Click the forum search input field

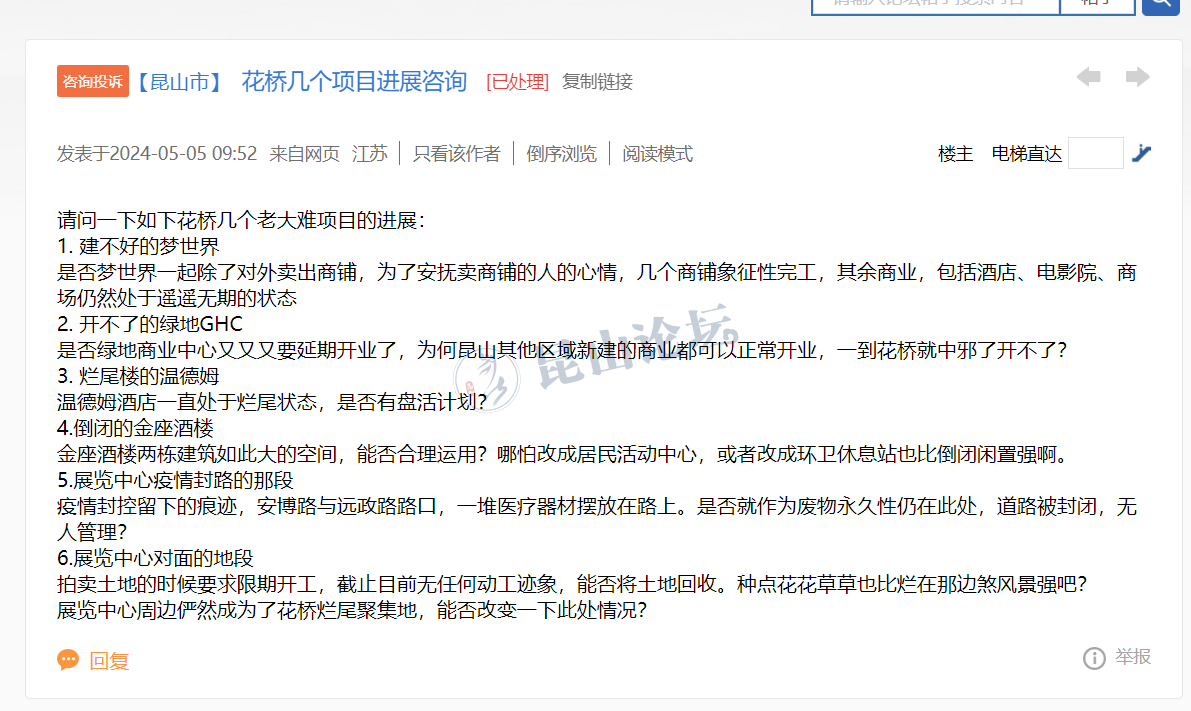pyautogui.click(x=934, y=4)
